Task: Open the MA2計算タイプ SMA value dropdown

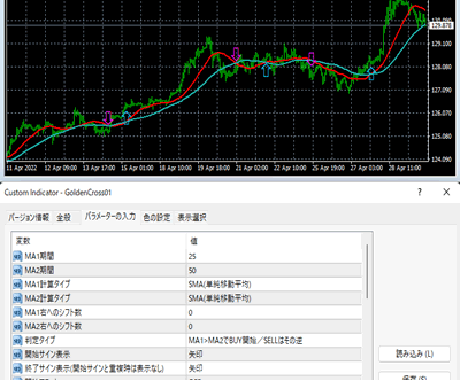Action: (x=274, y=298)
